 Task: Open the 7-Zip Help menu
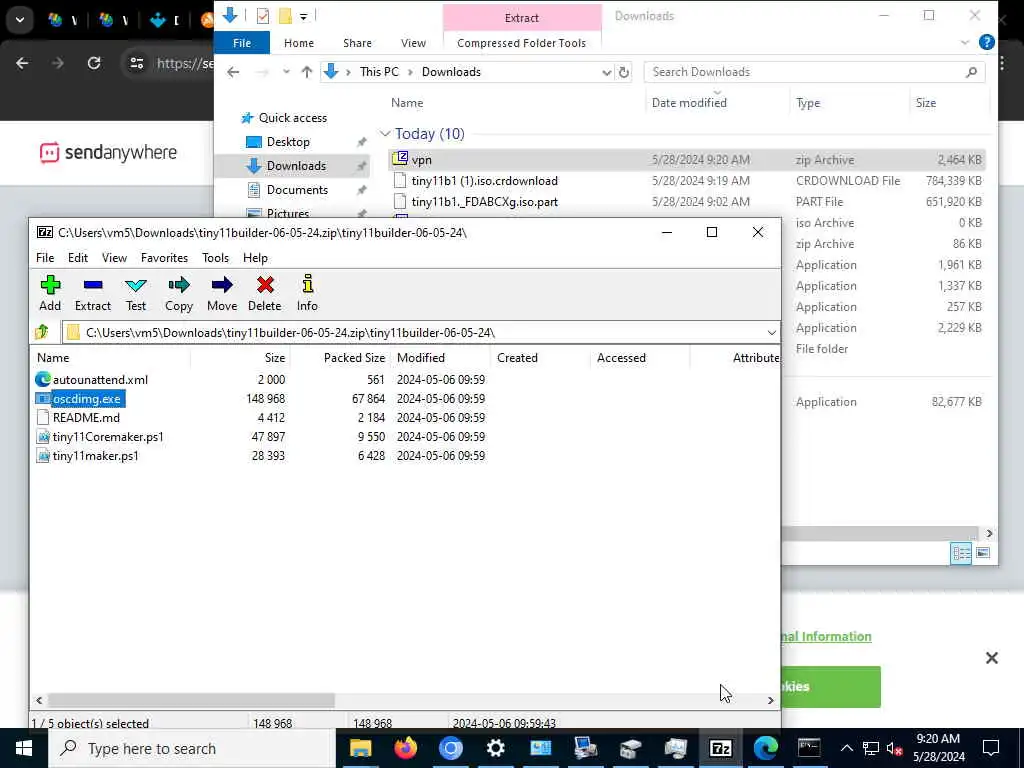[x=255, y=258]
